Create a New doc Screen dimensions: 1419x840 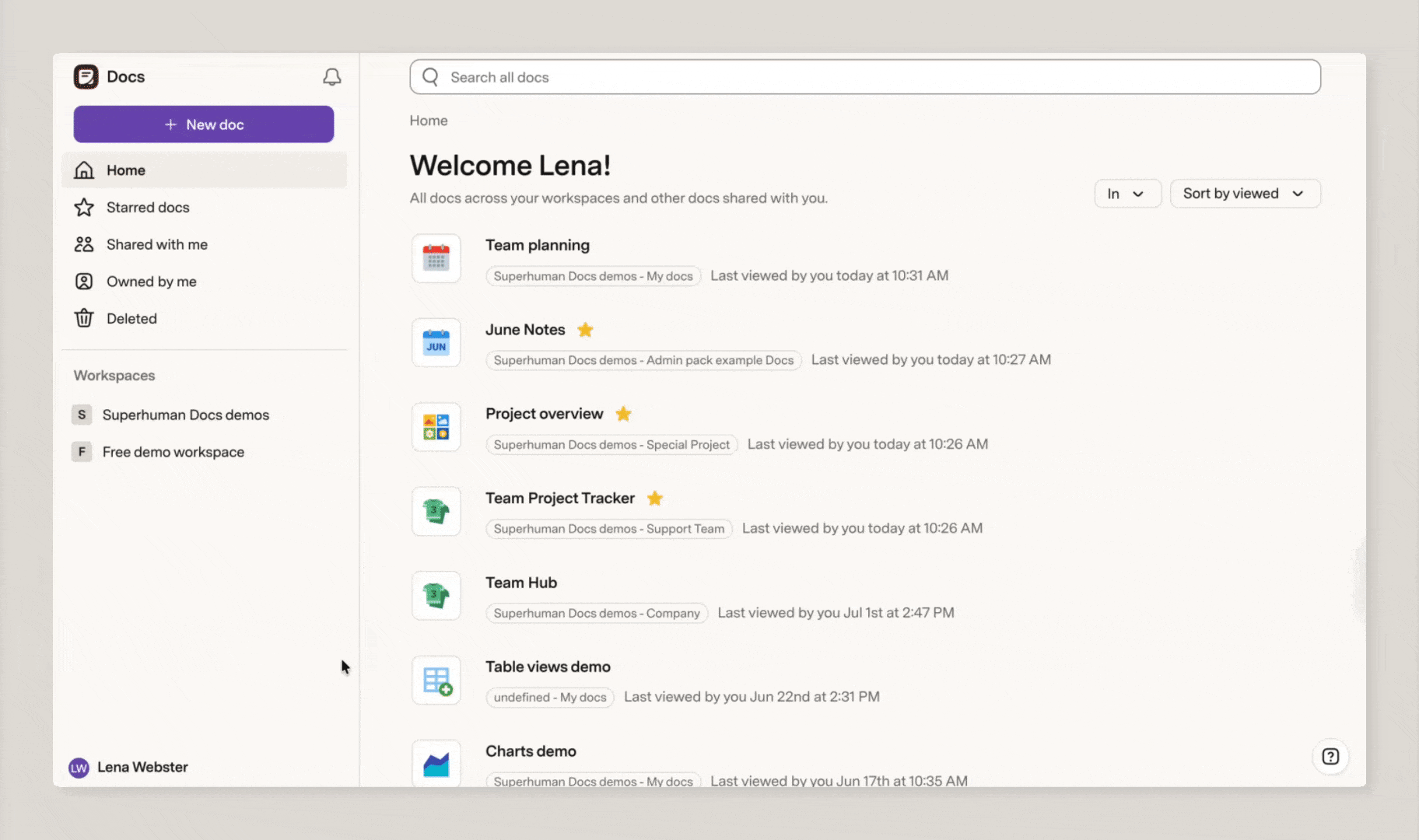click(204, 124)
